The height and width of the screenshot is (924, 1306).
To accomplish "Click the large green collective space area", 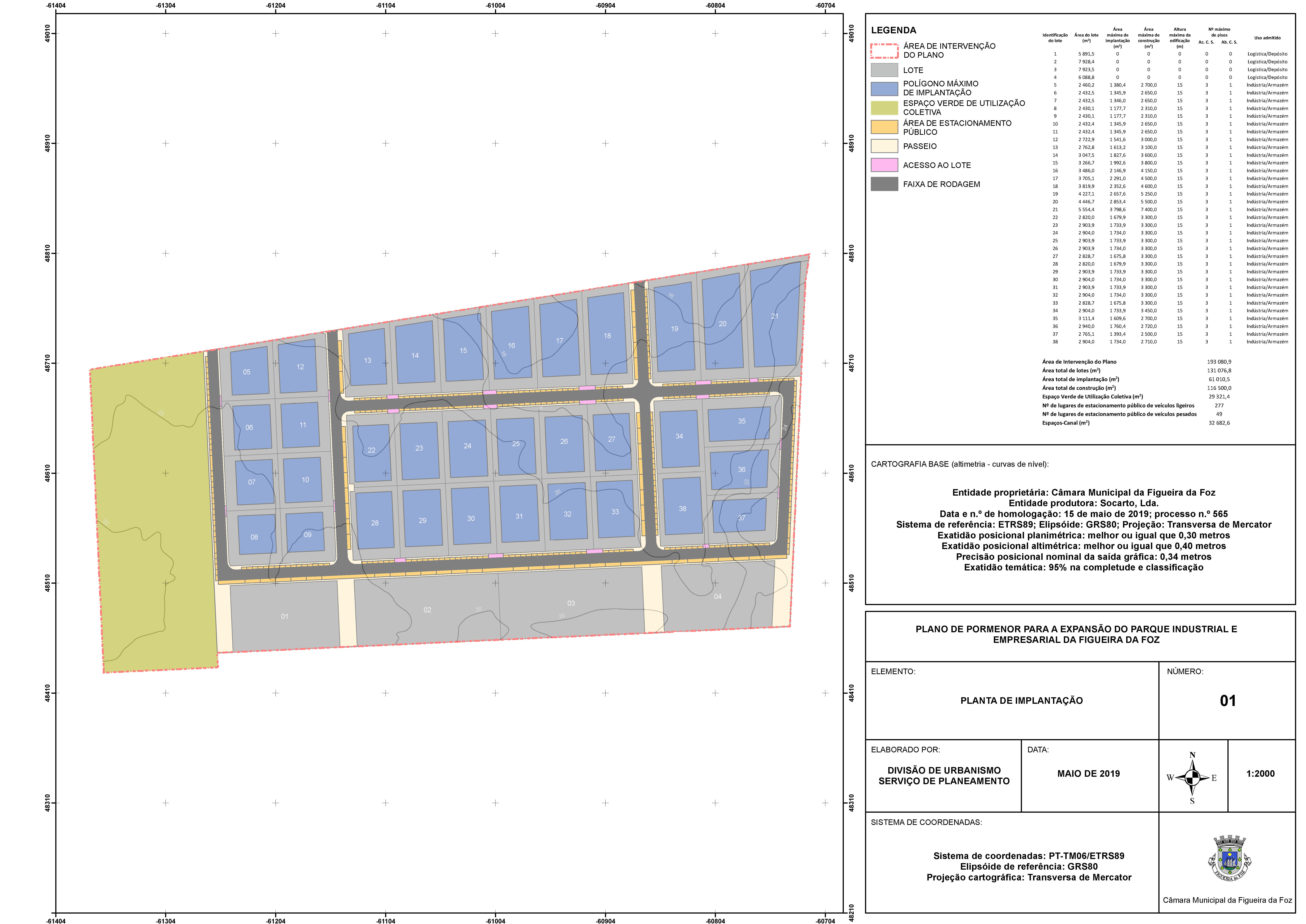I will [154, 512].
